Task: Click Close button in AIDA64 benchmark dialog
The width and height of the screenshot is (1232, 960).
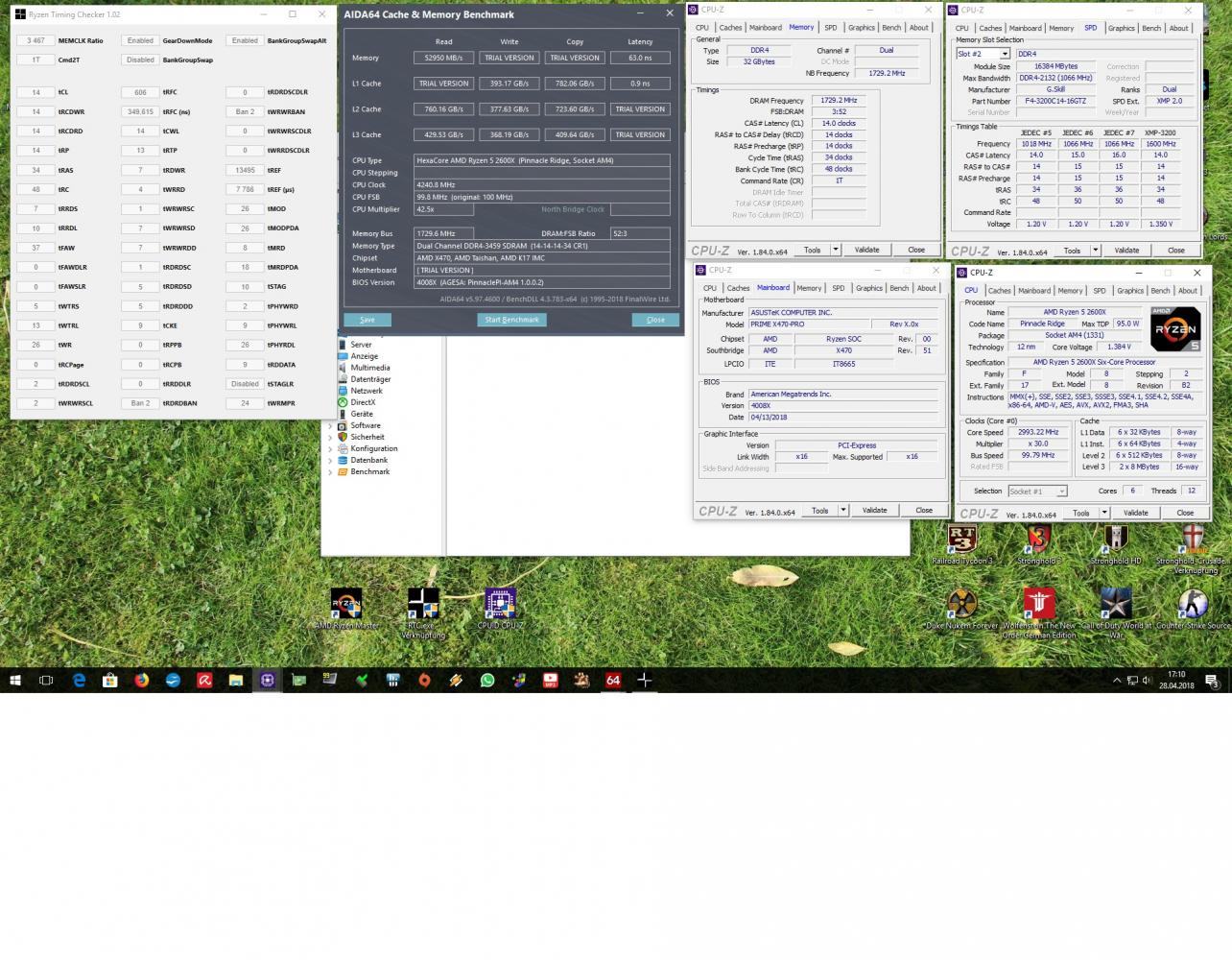Action: coord(655,320)
